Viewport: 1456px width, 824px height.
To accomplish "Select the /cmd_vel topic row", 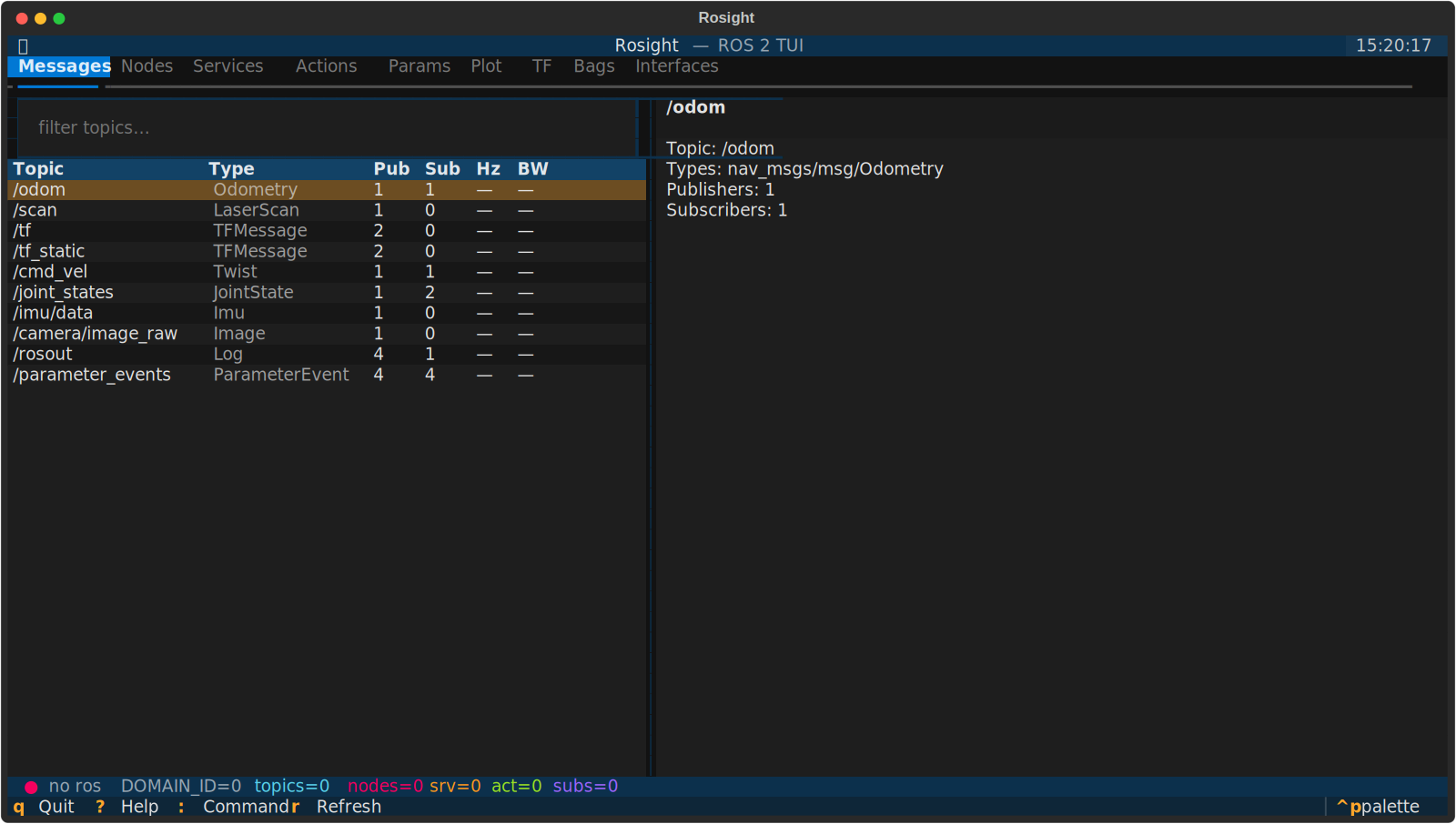I will (327, 272).
